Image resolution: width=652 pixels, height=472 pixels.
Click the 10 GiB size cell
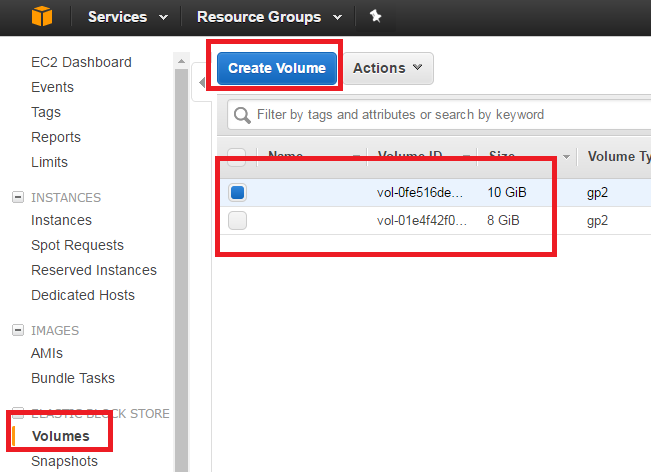pos(507,193)
